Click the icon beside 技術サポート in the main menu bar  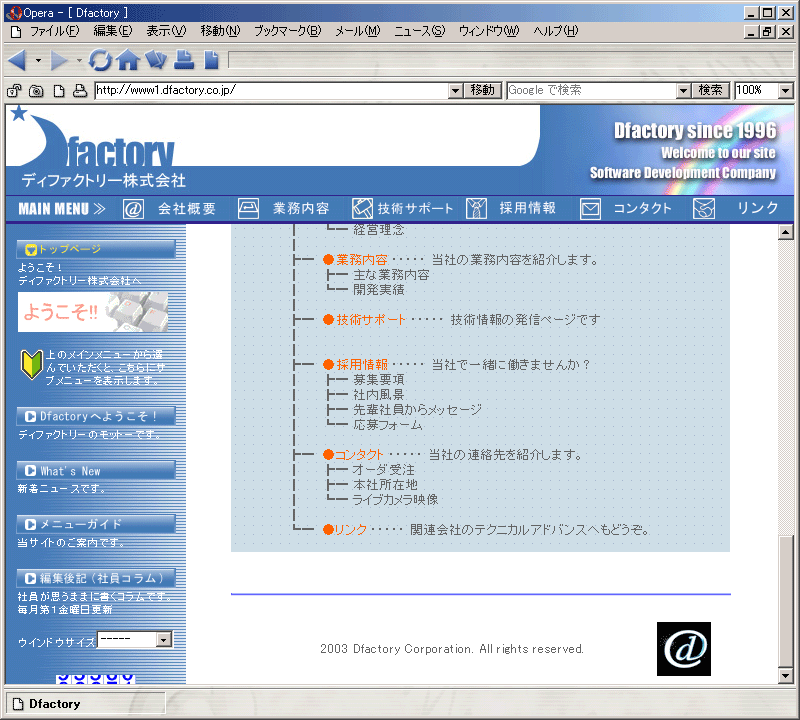tap(362, 209)
